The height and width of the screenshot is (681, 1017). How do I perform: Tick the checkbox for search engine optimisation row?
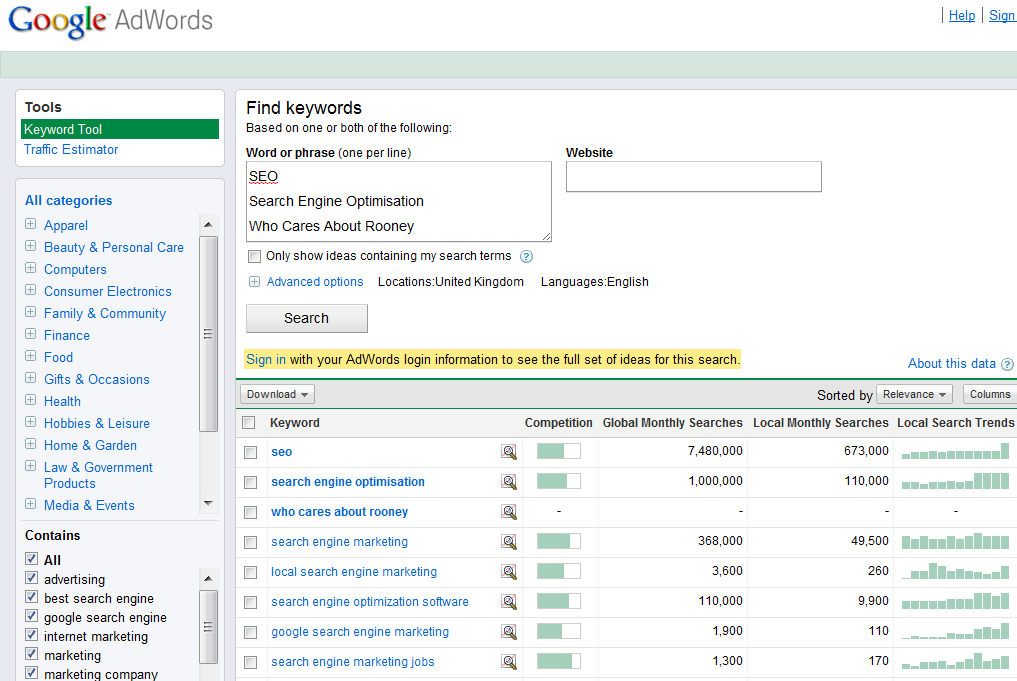coord(250,483)
